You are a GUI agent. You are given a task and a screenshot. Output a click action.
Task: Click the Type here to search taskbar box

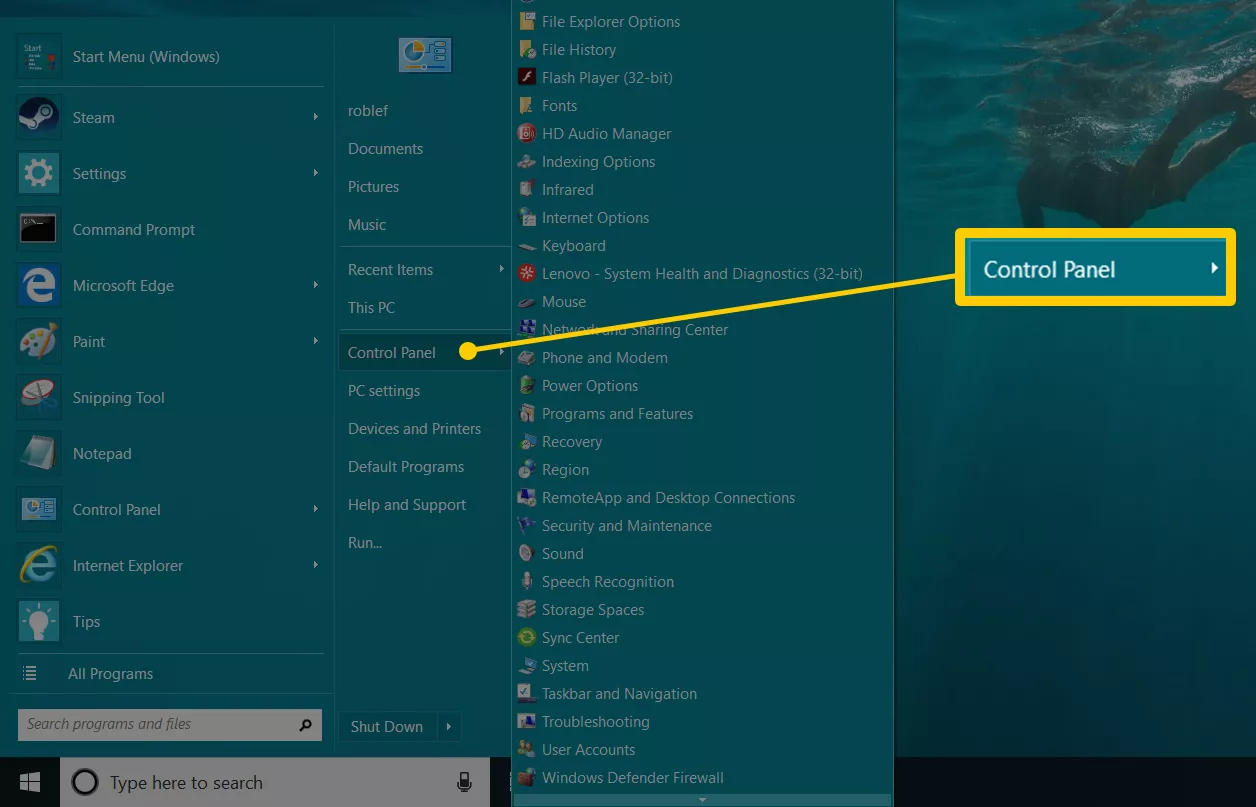pos(275,783)
